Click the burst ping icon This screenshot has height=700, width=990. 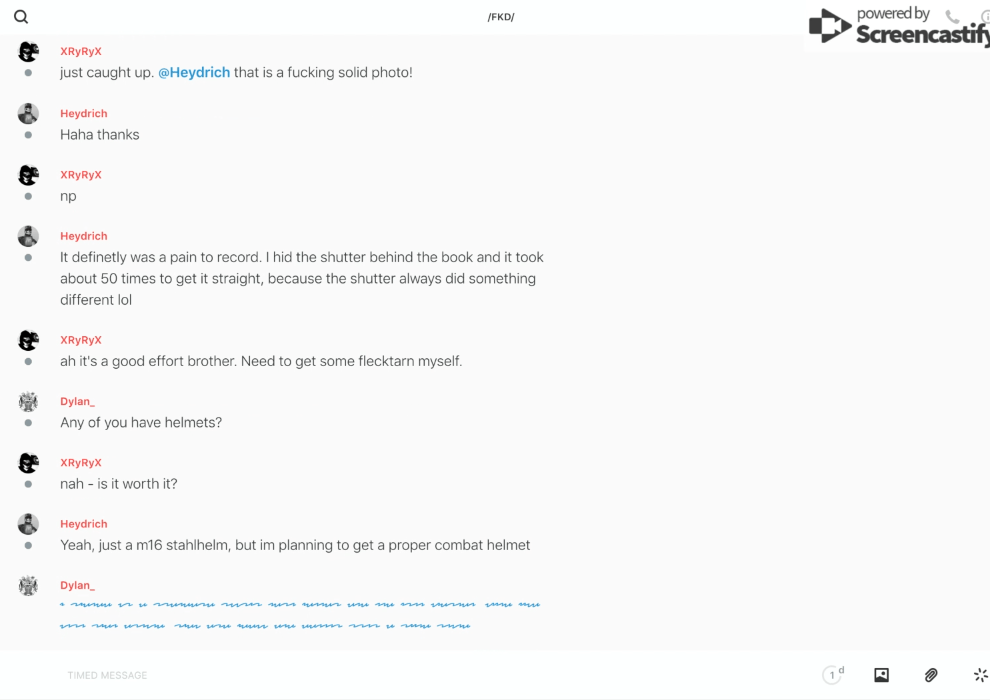coord(980,675)
